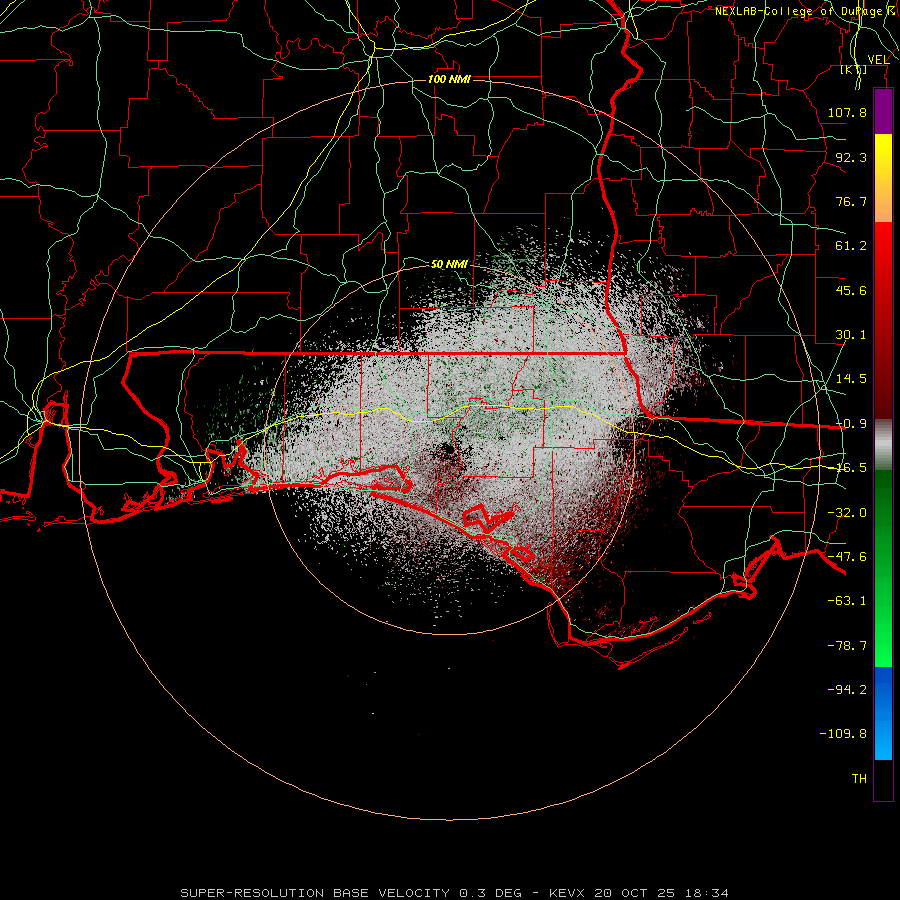
Task: Click the 76.7 velocity scale label
Action: pyautogui.click(x=851, y=201)
